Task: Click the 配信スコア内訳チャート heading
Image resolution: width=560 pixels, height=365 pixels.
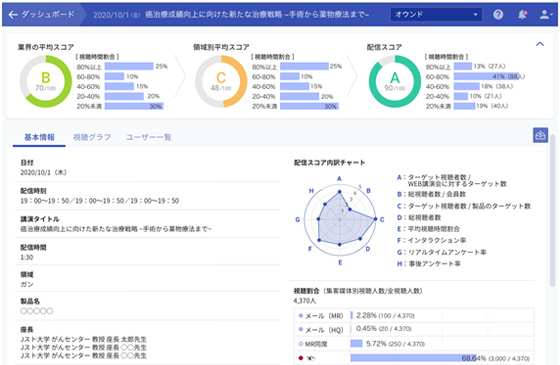Action: 329,163
